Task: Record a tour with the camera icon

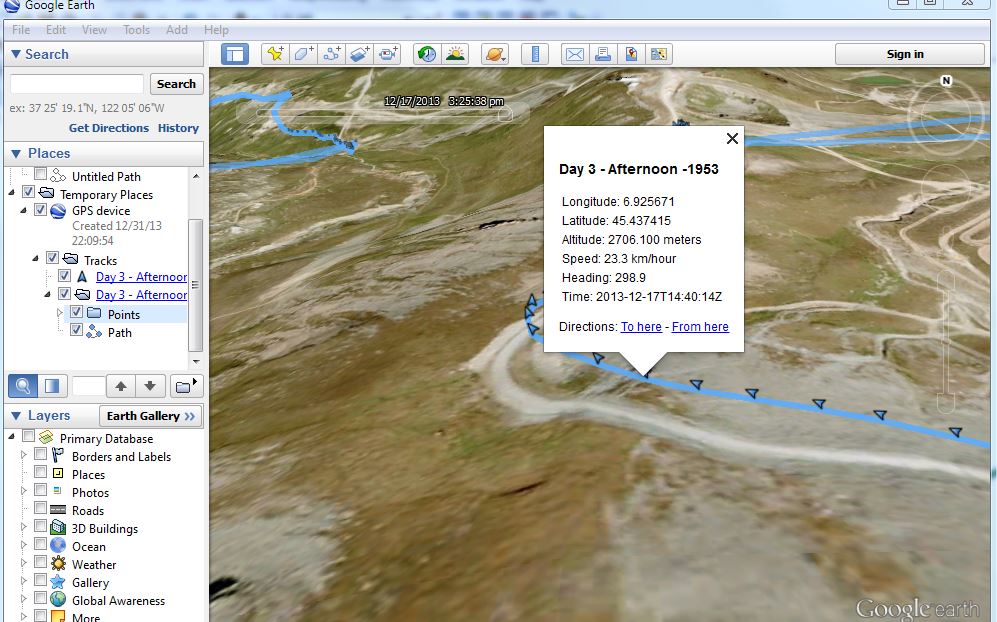Action: (387, 54)
